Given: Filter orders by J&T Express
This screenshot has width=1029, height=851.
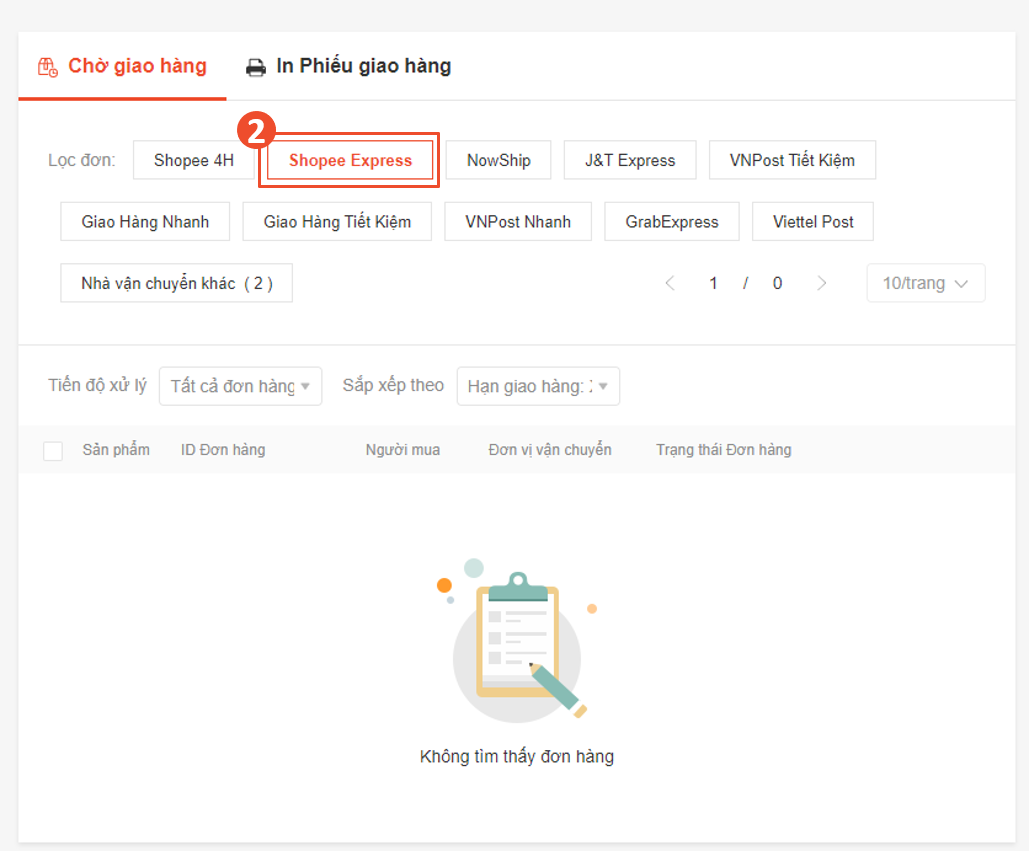Looking at the screenshot, I should coord(630,160).
